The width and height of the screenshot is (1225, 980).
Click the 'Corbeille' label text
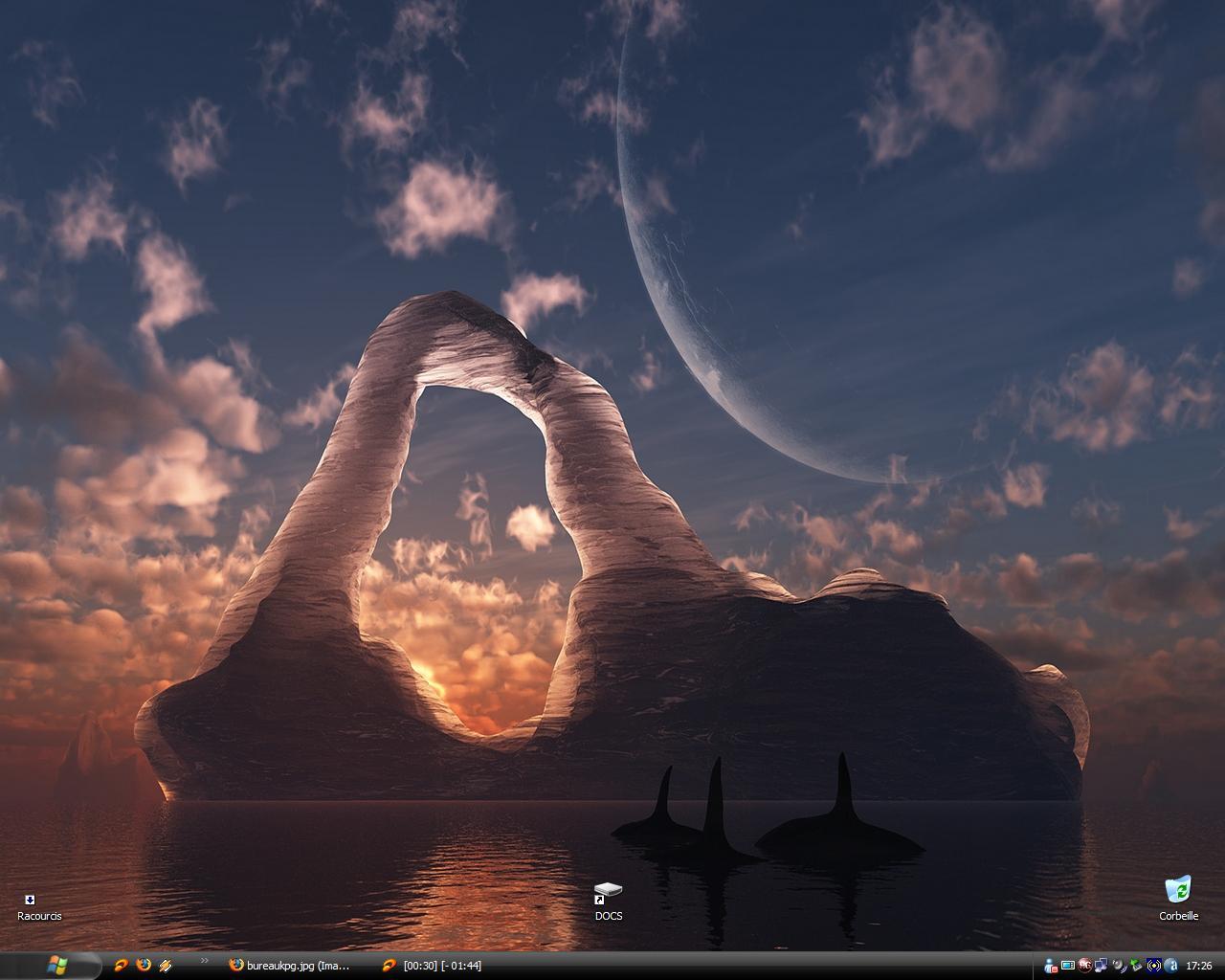click(x=1179, y=916)
